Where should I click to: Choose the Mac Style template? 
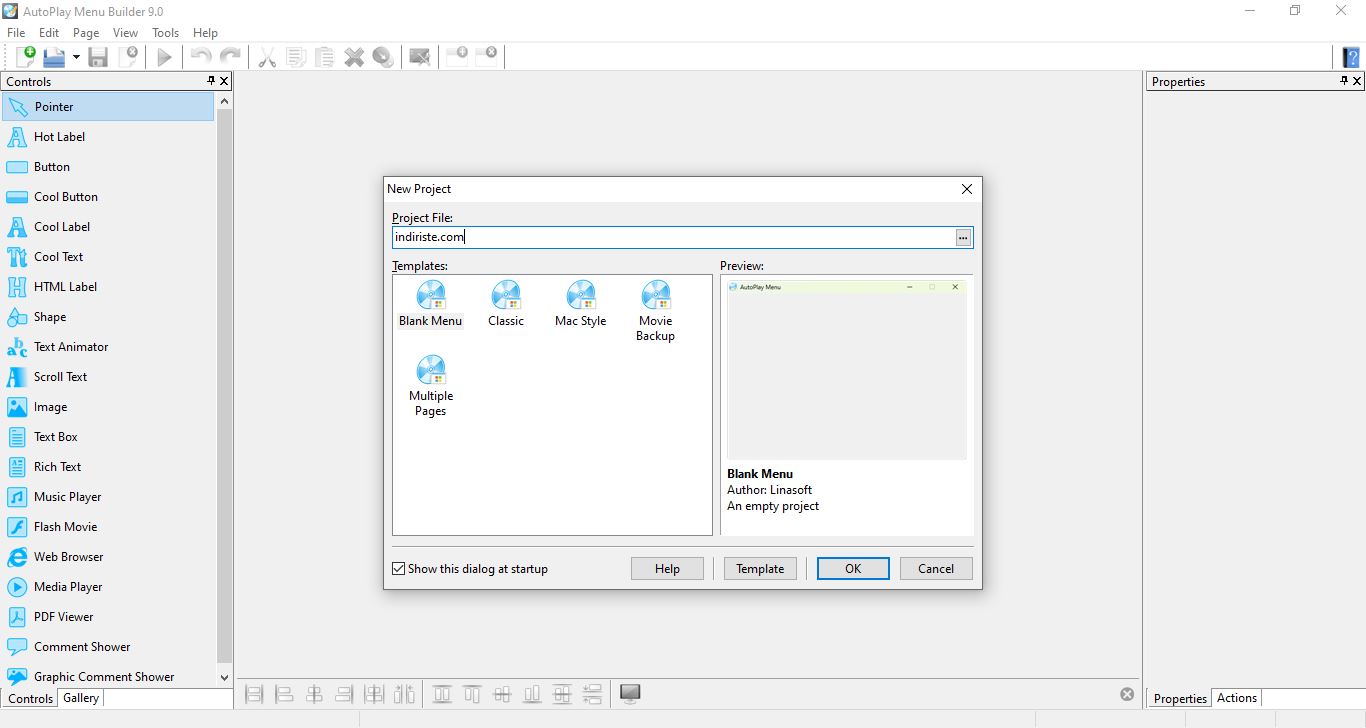point(581,304)
